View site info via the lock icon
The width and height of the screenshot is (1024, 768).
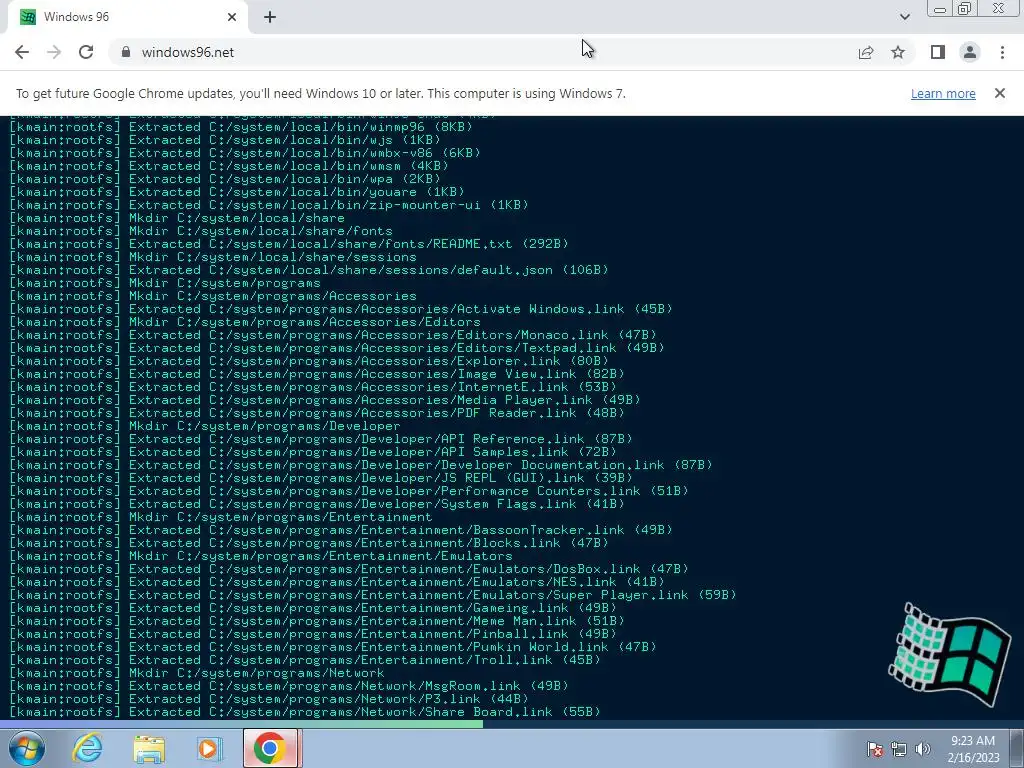tap(126, 52)
